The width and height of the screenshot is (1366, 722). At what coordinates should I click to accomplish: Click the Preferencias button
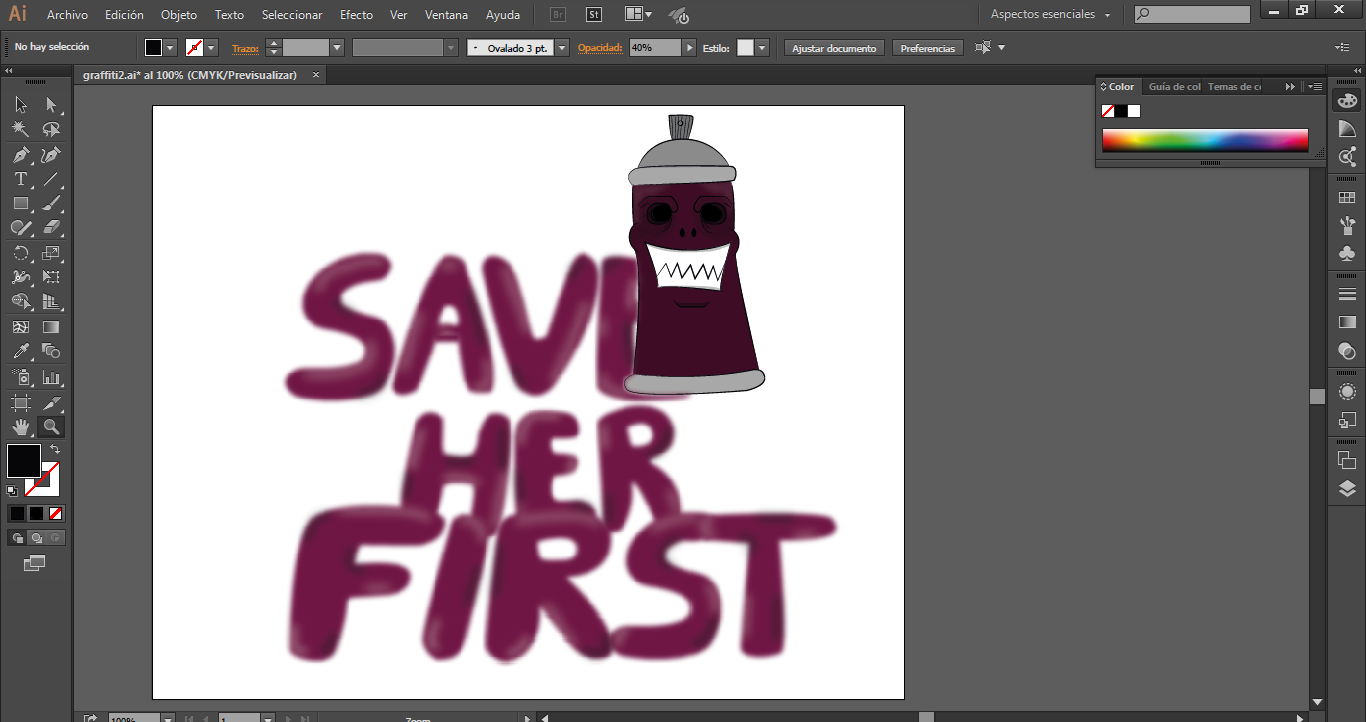tap(928, 48)
